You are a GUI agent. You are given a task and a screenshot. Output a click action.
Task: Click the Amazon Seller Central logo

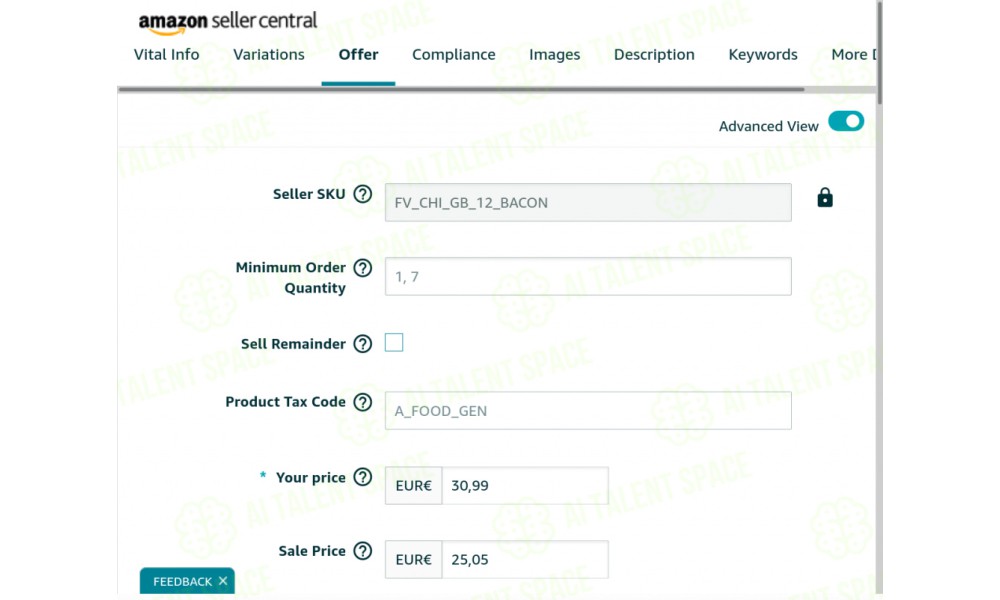point(227,22)
